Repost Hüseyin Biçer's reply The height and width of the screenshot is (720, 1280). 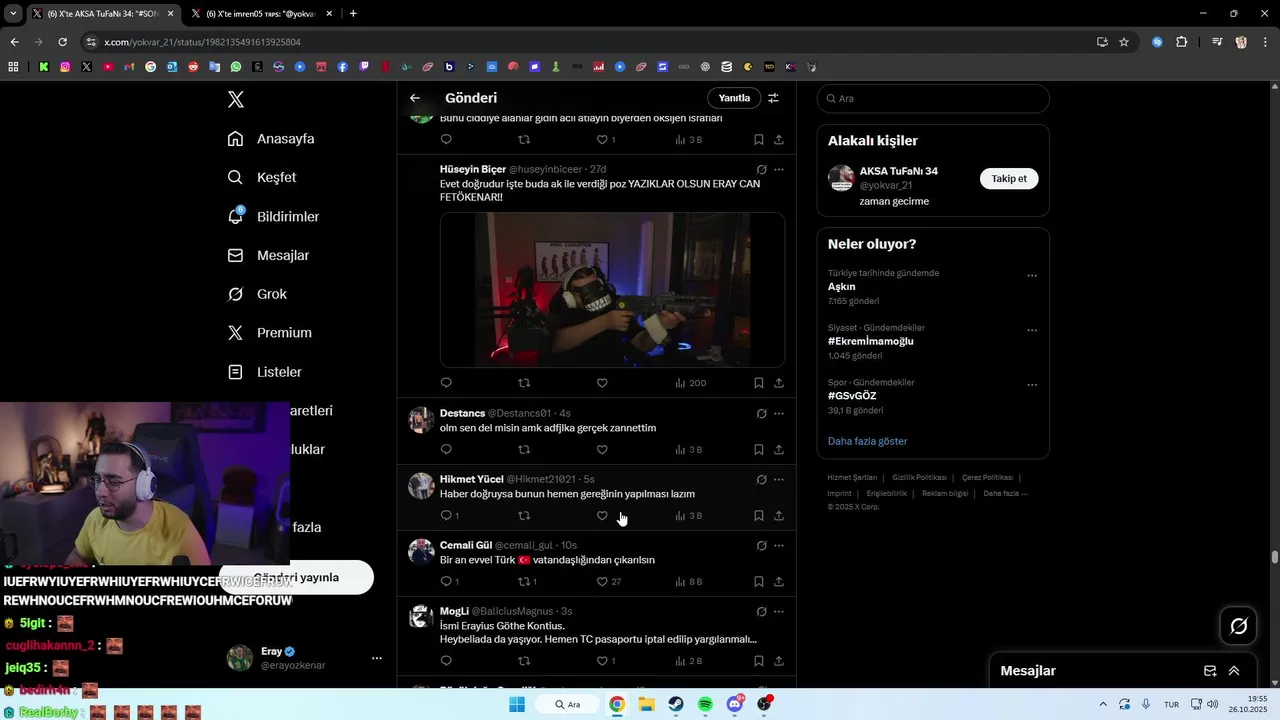[524, 383]
